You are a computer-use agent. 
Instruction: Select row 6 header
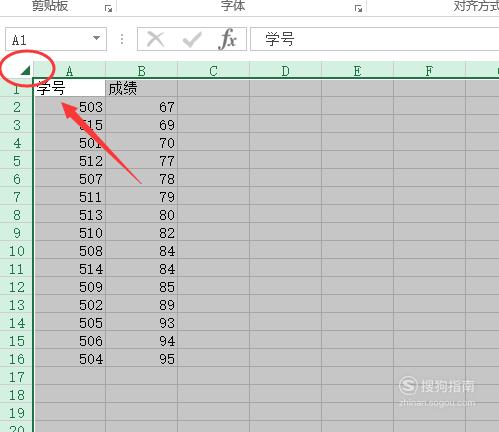coord(16,179)
